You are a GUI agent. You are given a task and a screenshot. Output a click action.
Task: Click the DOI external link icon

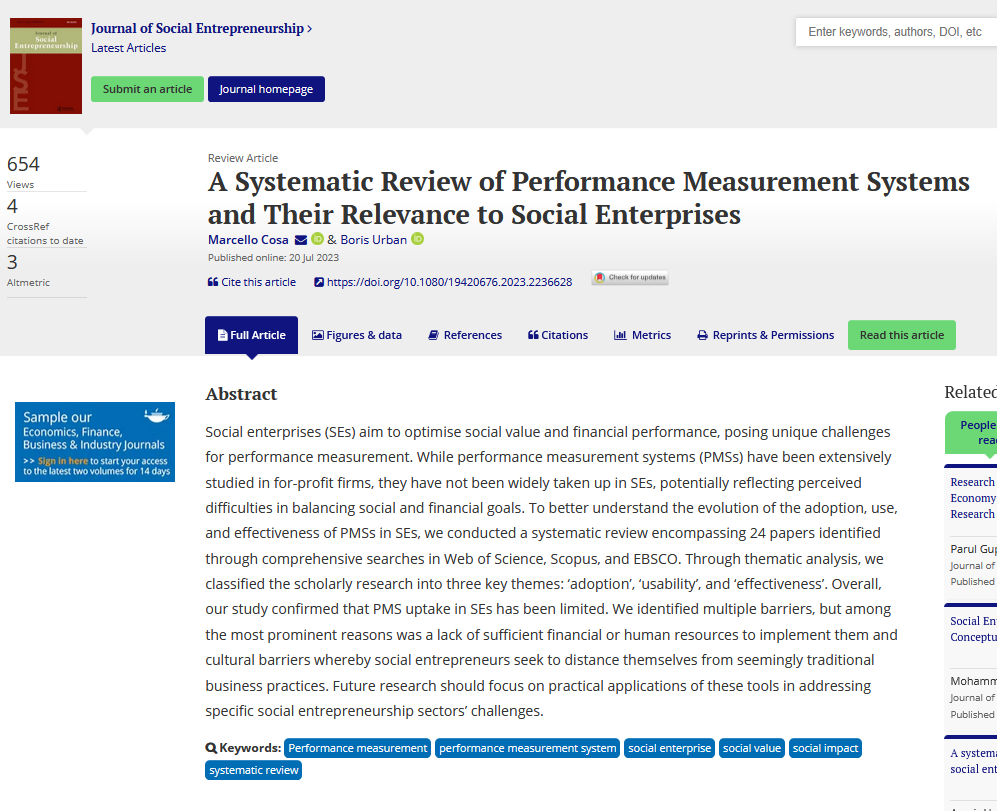click(x=319, y=282)
